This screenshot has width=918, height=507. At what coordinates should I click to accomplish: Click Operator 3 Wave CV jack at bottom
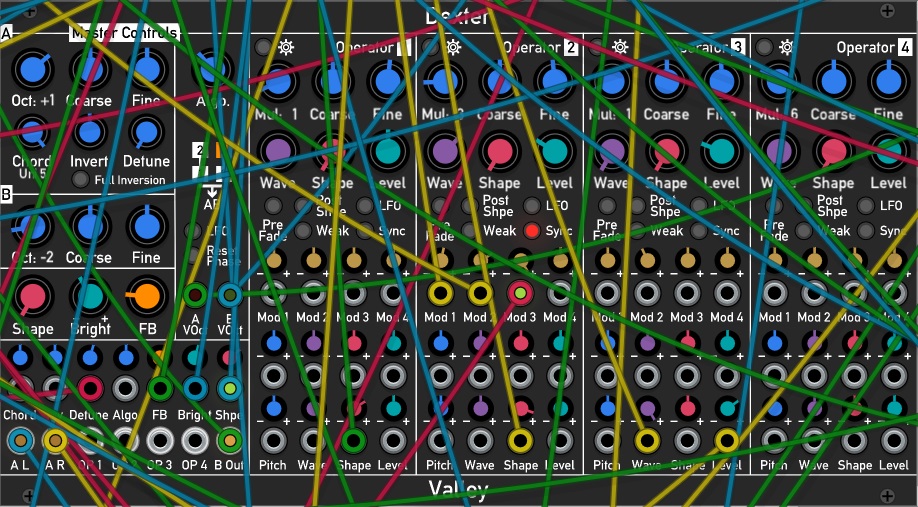(x=647, y=441)
